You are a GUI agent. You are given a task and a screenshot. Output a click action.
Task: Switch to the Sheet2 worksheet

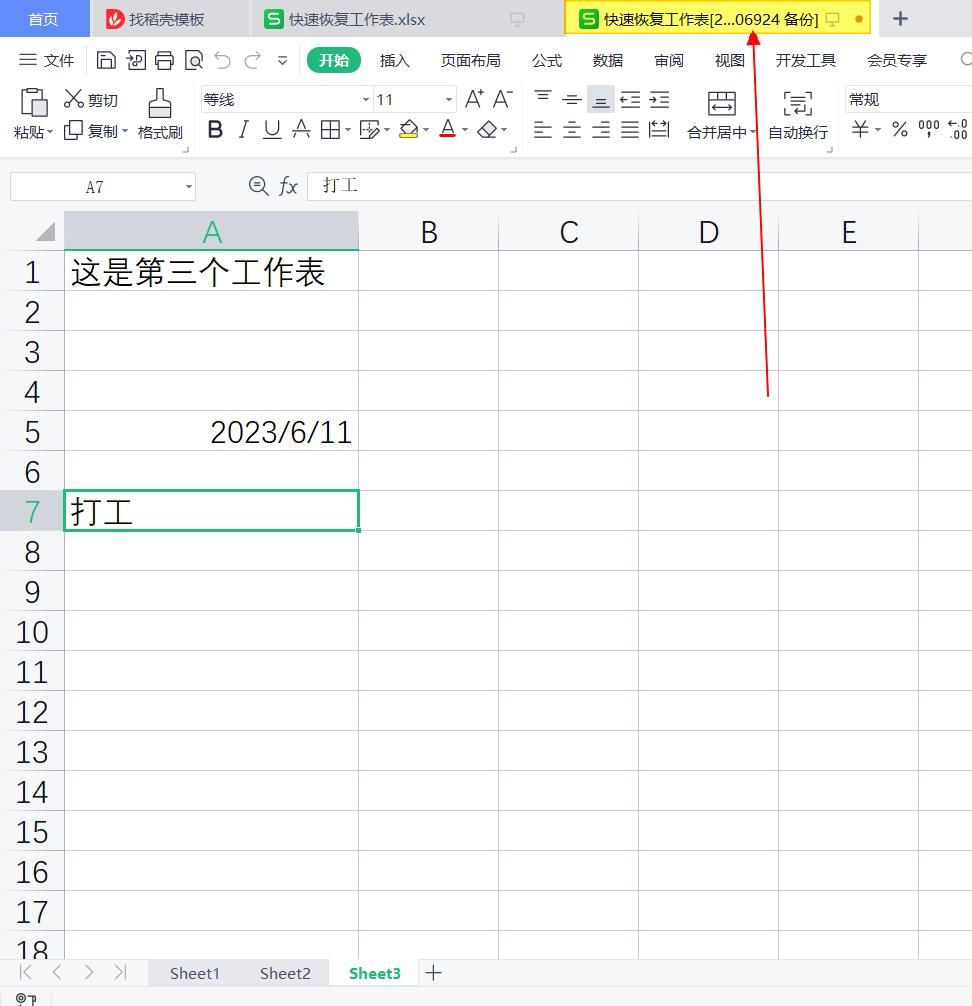tap(284, 973)
